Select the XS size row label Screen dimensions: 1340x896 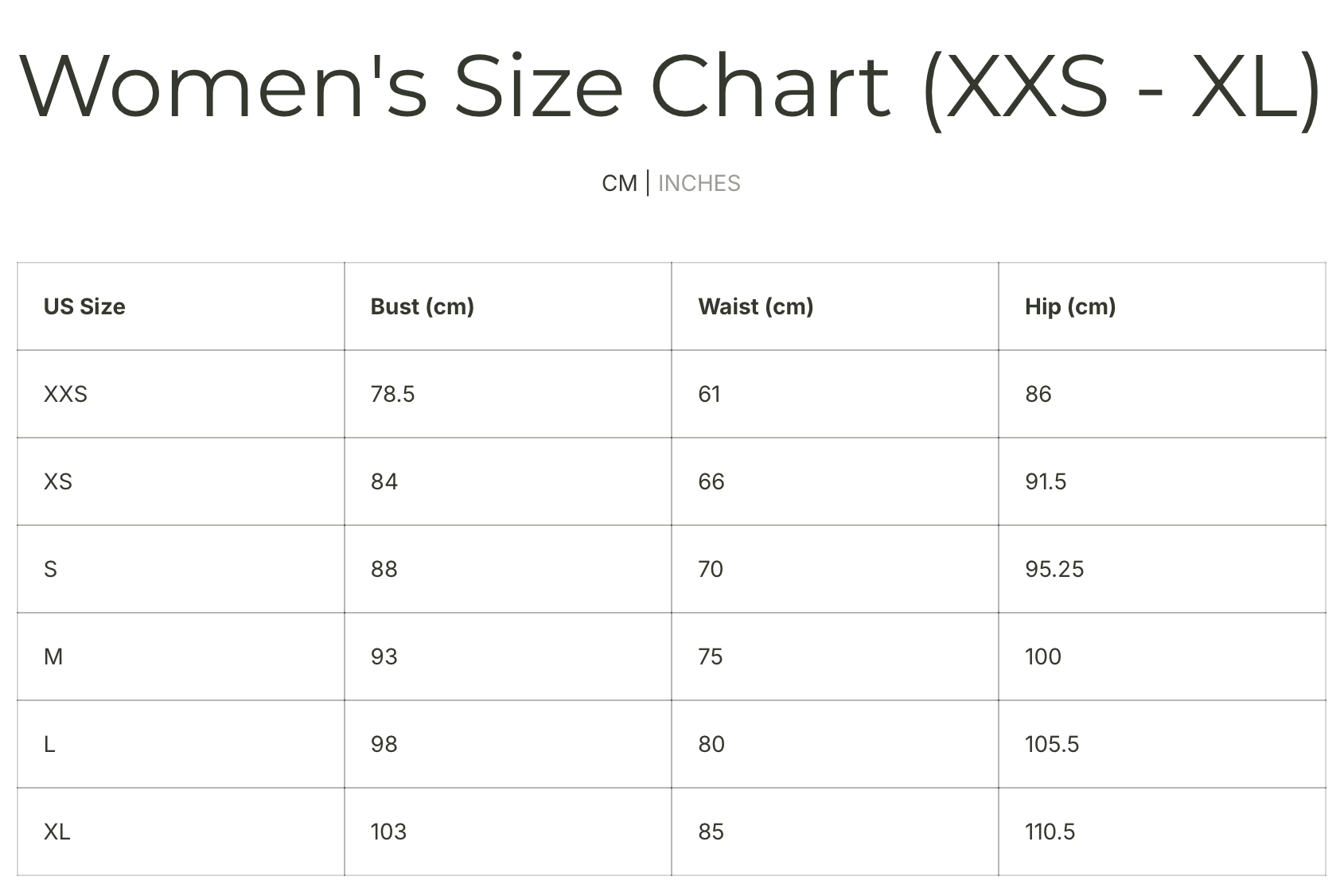pos(58,481)
